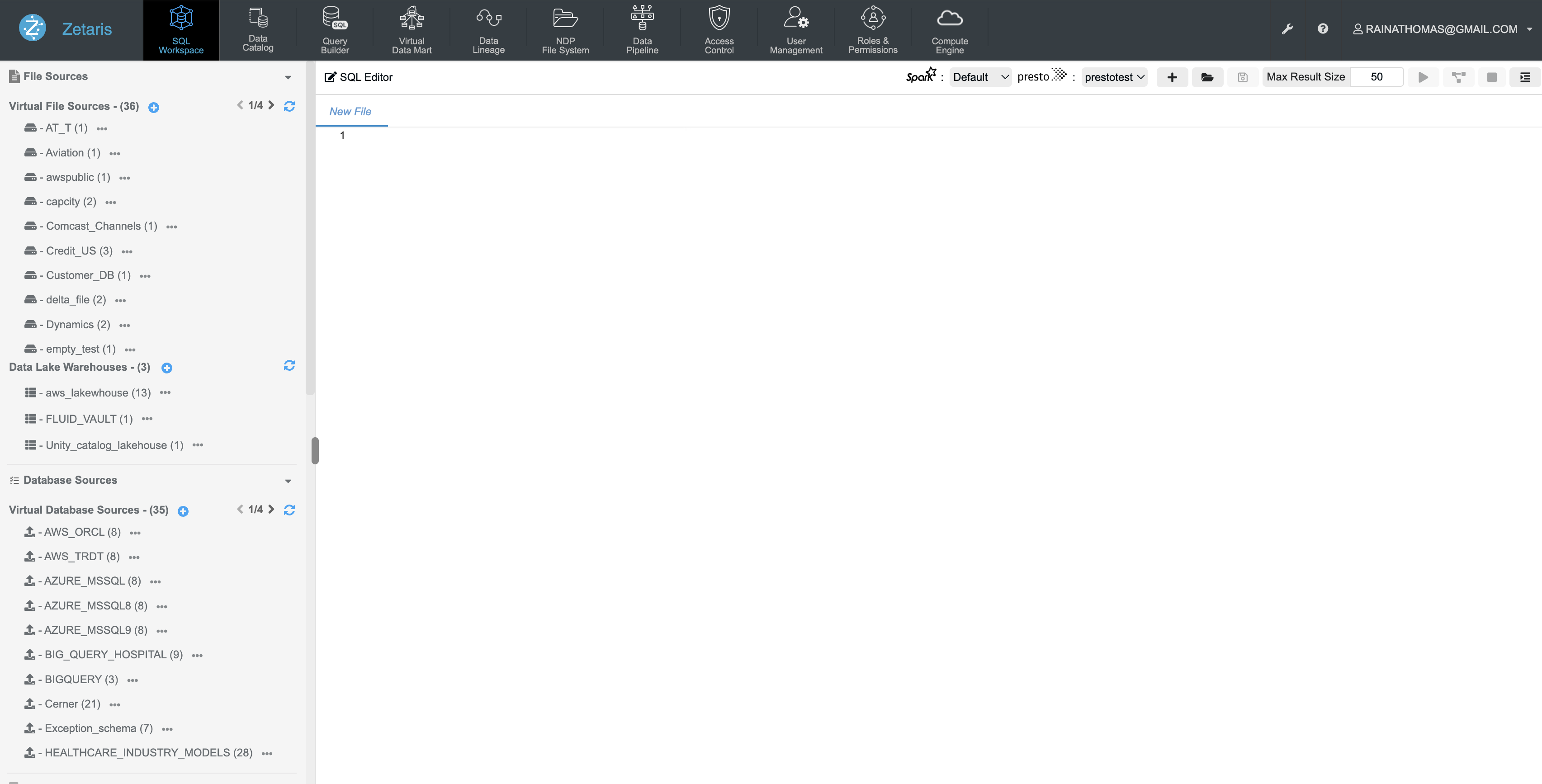
Task: Go to next Virtual File Sources page
Action: click(x=272, y=105)
